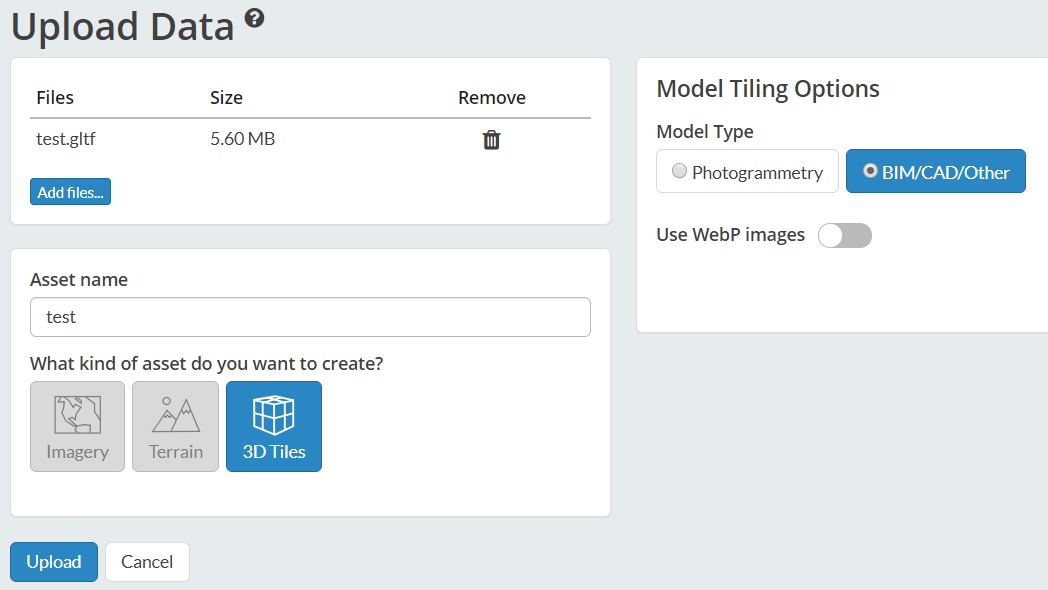Image resolution: width=1048 pixels, height=590 pixels.
Task: Choose the Imagery asset type tile
Action: [77, 426]
